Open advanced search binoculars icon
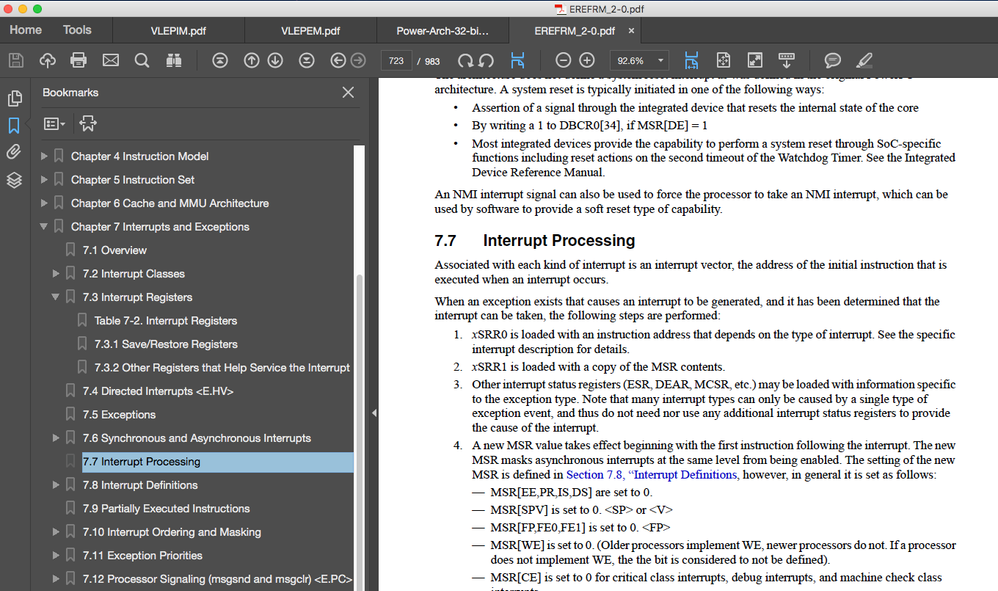 [x=174, y=60]
